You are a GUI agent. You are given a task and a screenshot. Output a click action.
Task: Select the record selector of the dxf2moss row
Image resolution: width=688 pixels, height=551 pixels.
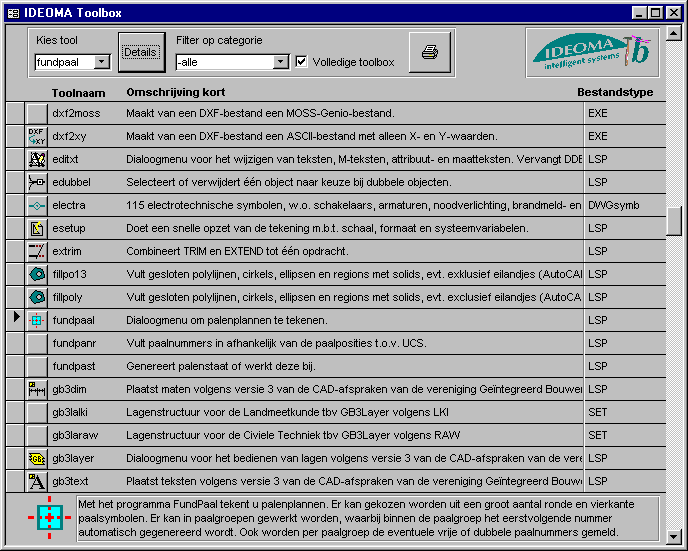coord(15,113)
